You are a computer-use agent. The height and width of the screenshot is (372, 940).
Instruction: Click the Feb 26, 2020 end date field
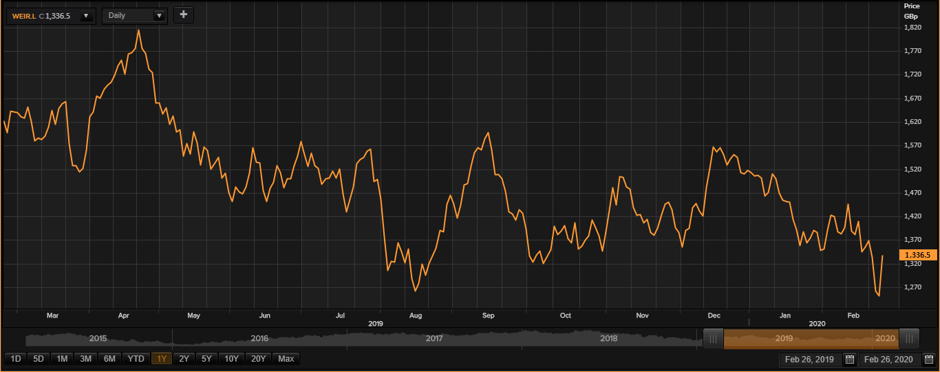pos(890,359)
